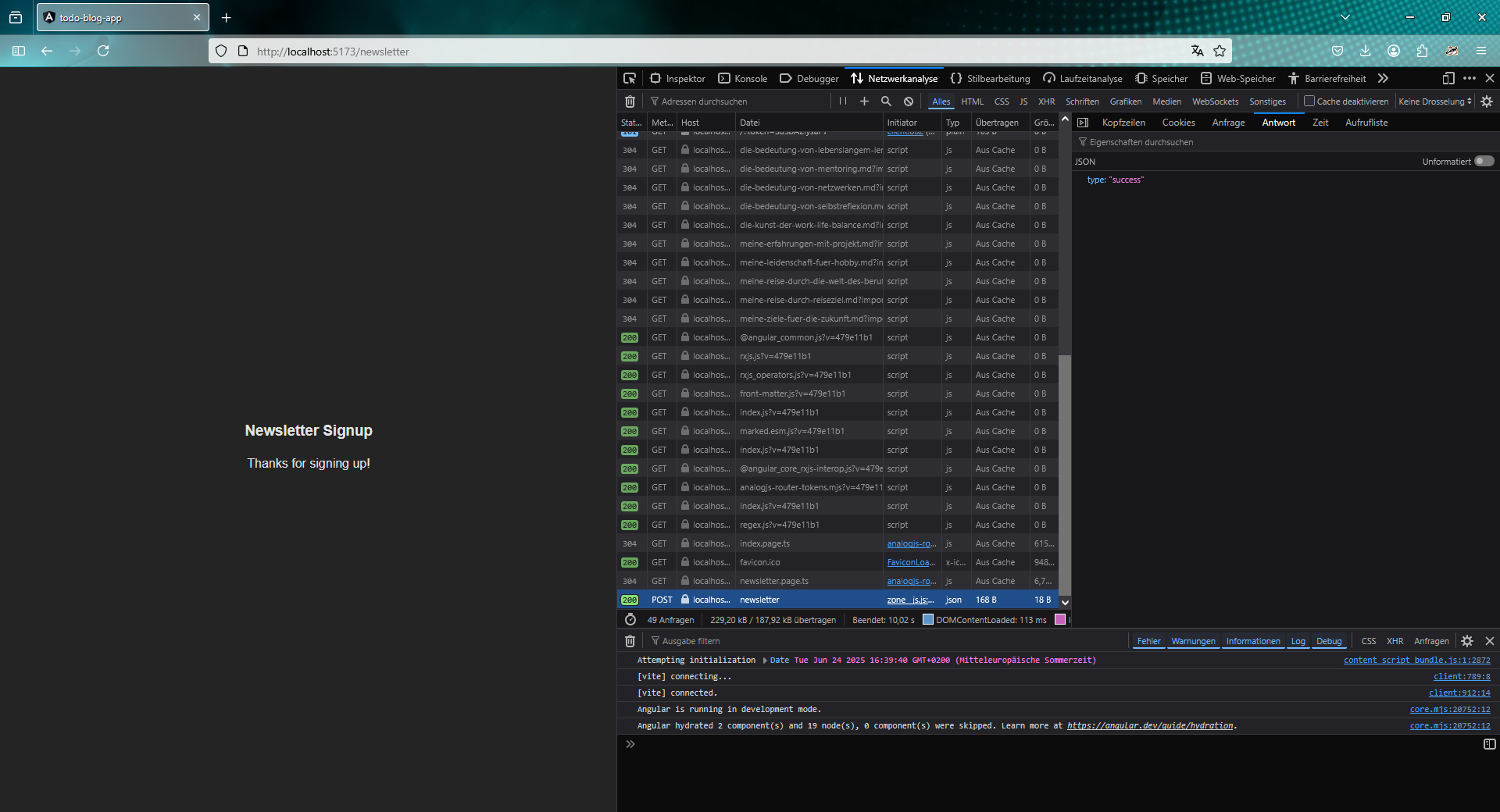This screenshot has width=1500, height=812.
Task: Switch to the Aufrufliste tab
Action: pyautogui.click(x=1366, y=123)
